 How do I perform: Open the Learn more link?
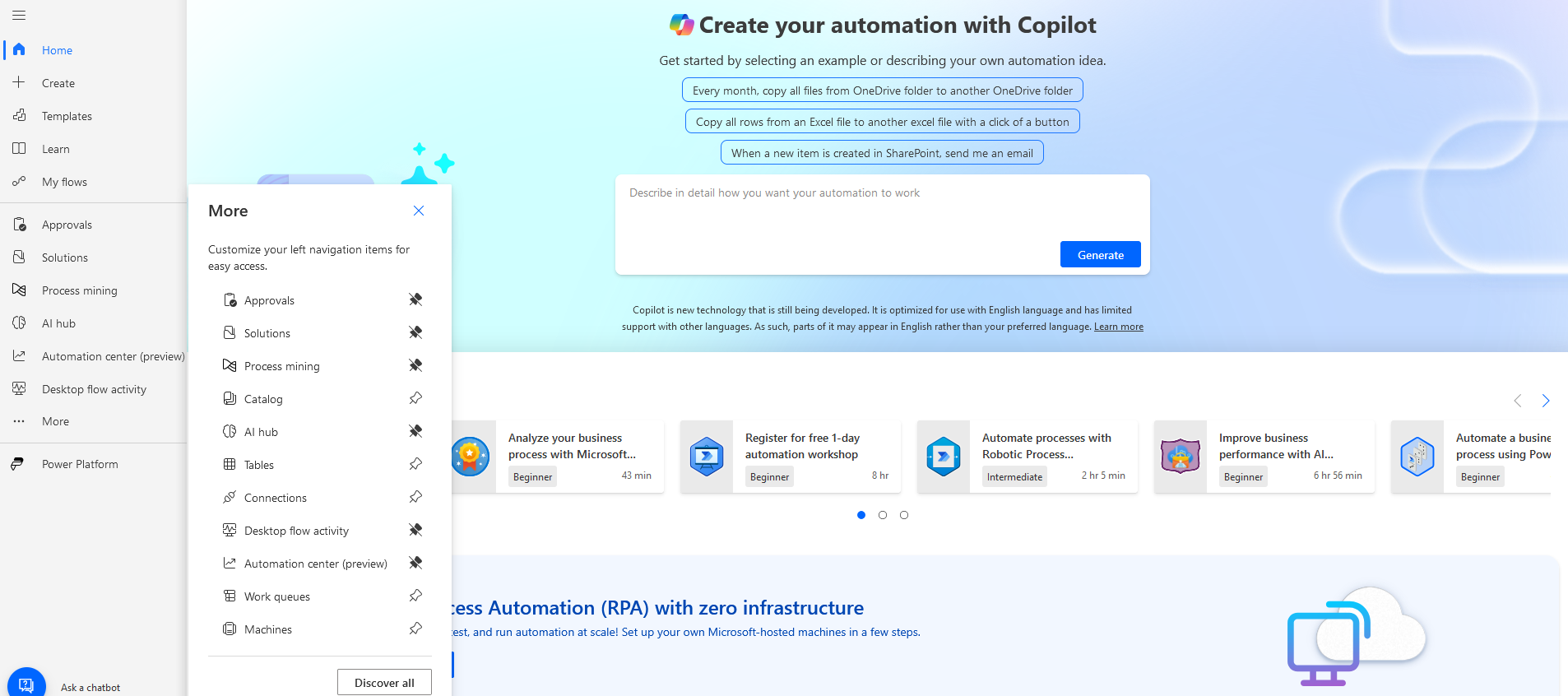pos(1118,327)
